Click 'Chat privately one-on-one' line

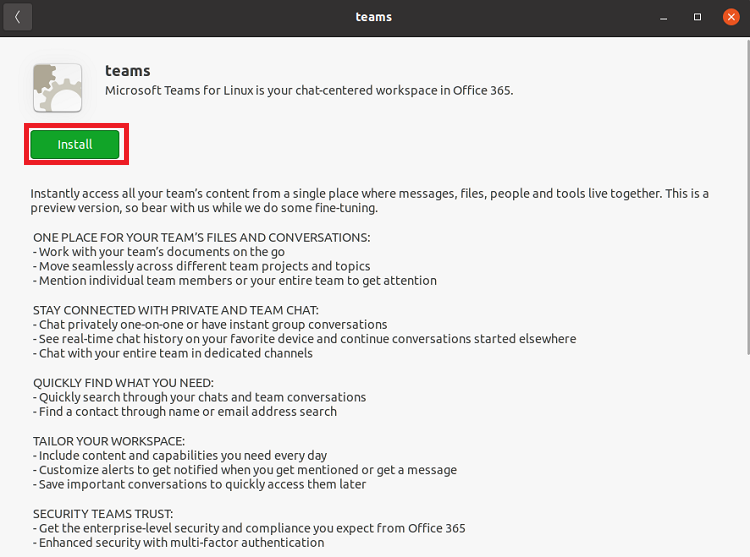pyautogui.click(x=210, y=325)
